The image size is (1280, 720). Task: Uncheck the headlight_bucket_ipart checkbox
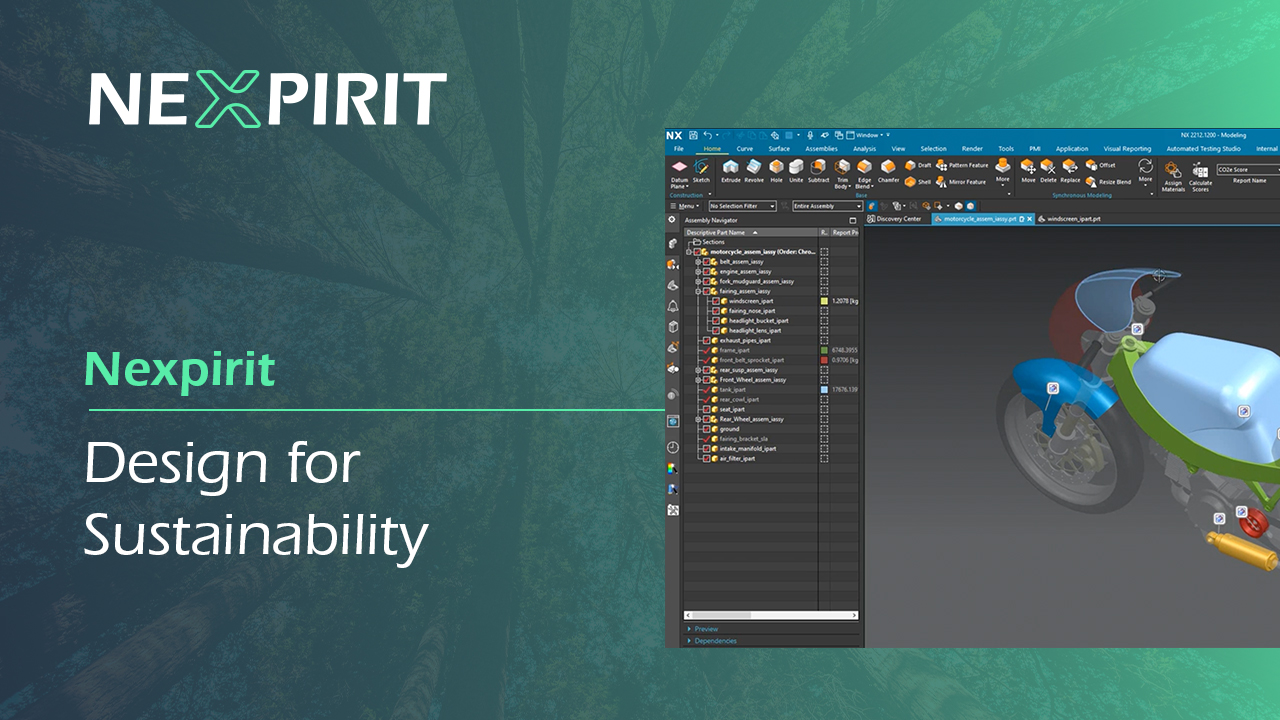(716, 321)
